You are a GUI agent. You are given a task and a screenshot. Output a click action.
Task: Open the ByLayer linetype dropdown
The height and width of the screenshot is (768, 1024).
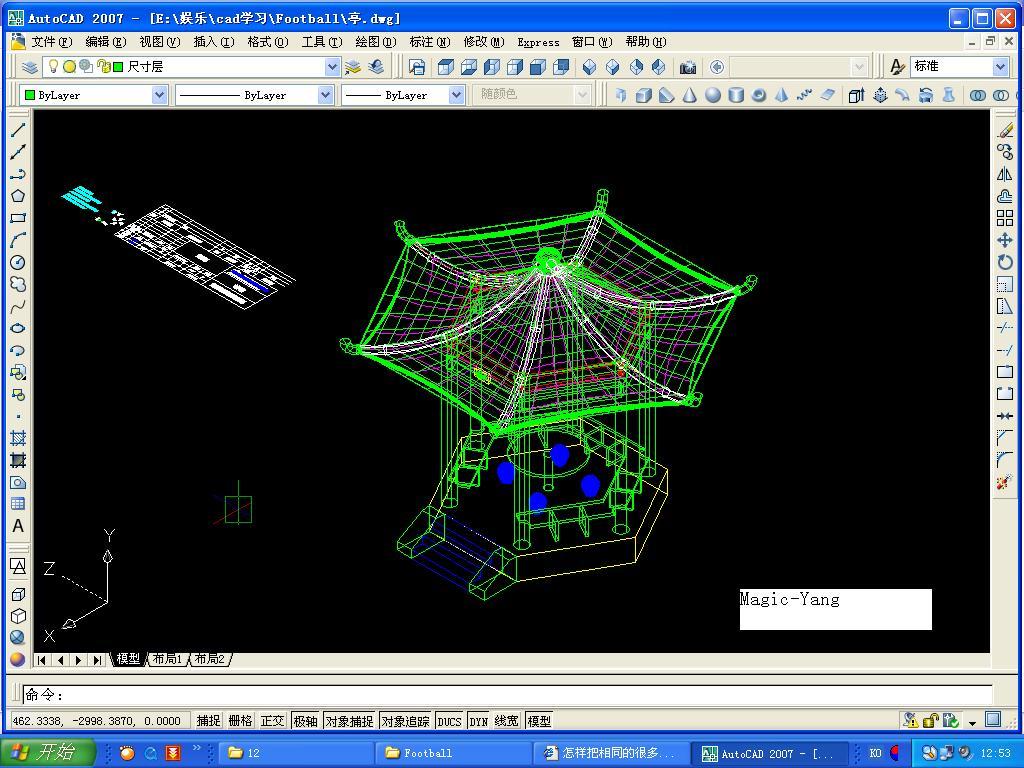click(x=325, y=95)
